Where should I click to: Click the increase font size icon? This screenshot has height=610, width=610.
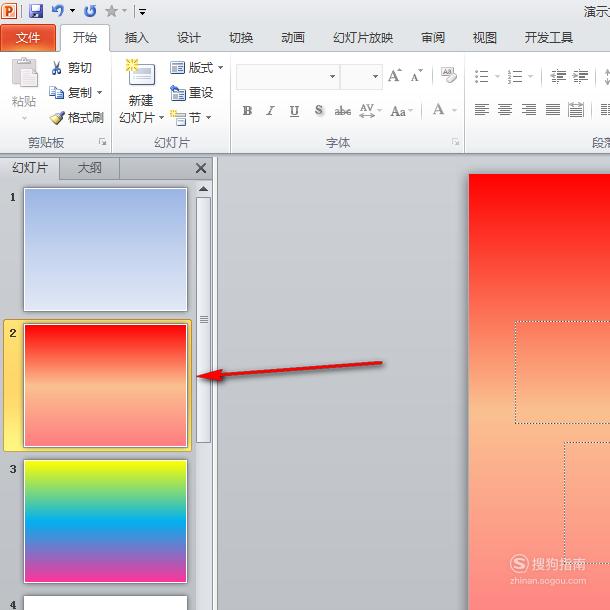394,75
